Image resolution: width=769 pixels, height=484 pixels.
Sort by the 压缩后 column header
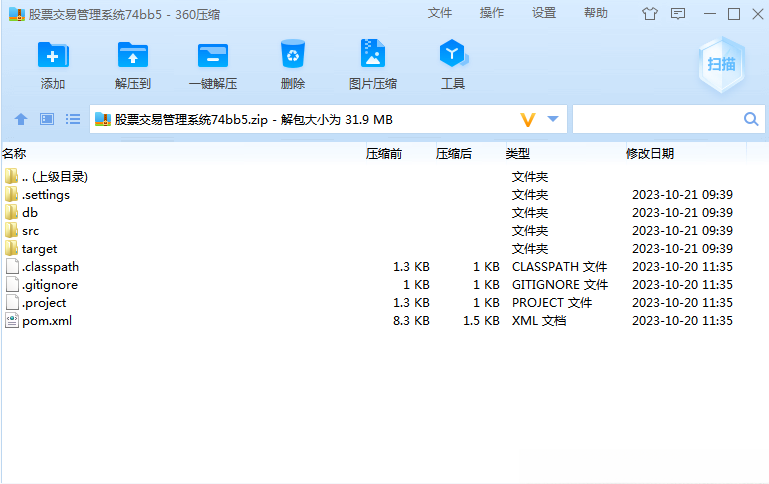point(454,154)
